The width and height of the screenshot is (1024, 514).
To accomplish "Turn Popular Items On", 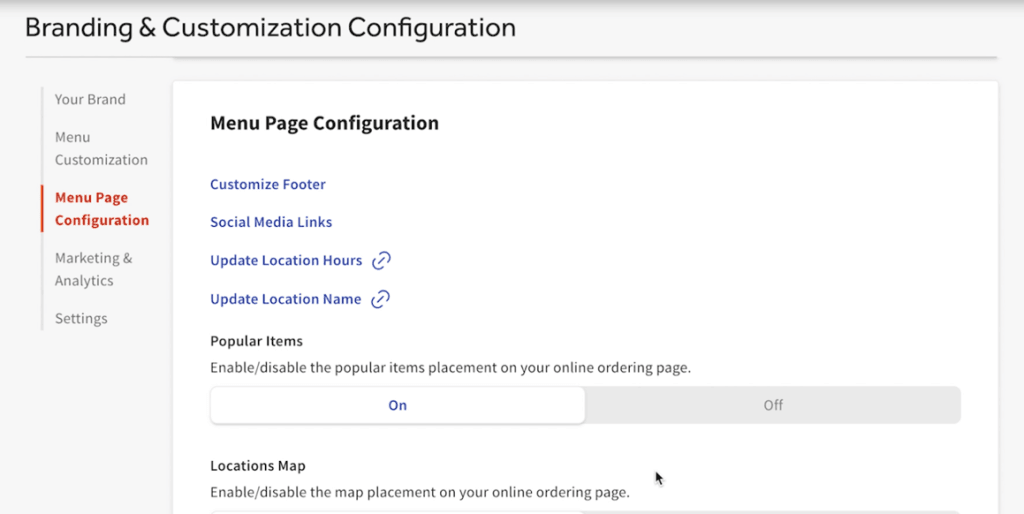I will [x=398, y=406].
